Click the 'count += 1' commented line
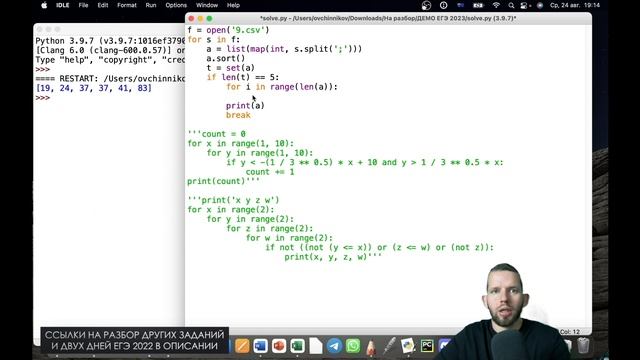 270,172
